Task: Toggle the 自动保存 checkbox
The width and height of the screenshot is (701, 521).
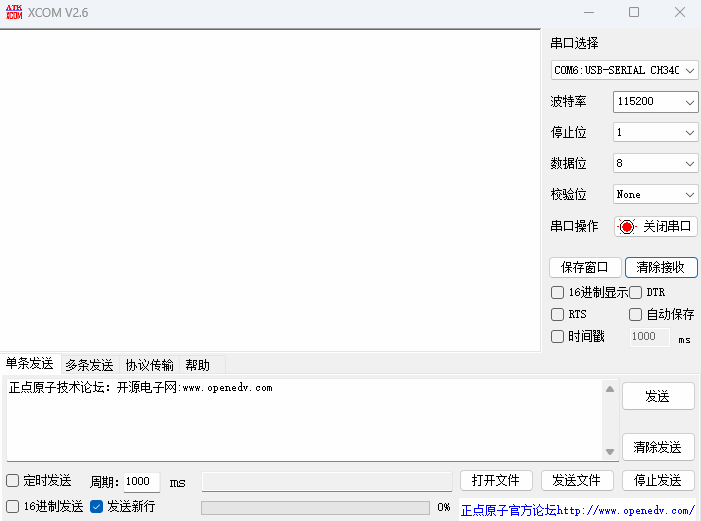Action: (635, 314)
